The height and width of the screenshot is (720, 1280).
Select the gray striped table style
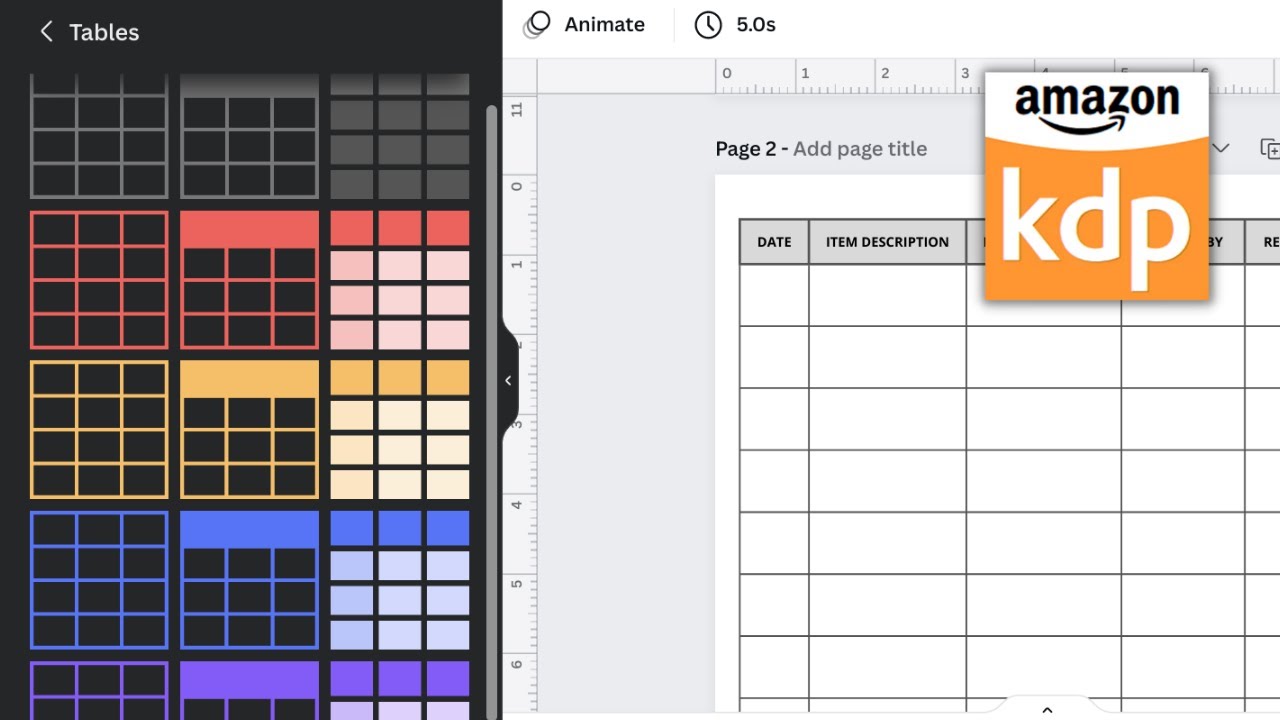coord(400,136)
